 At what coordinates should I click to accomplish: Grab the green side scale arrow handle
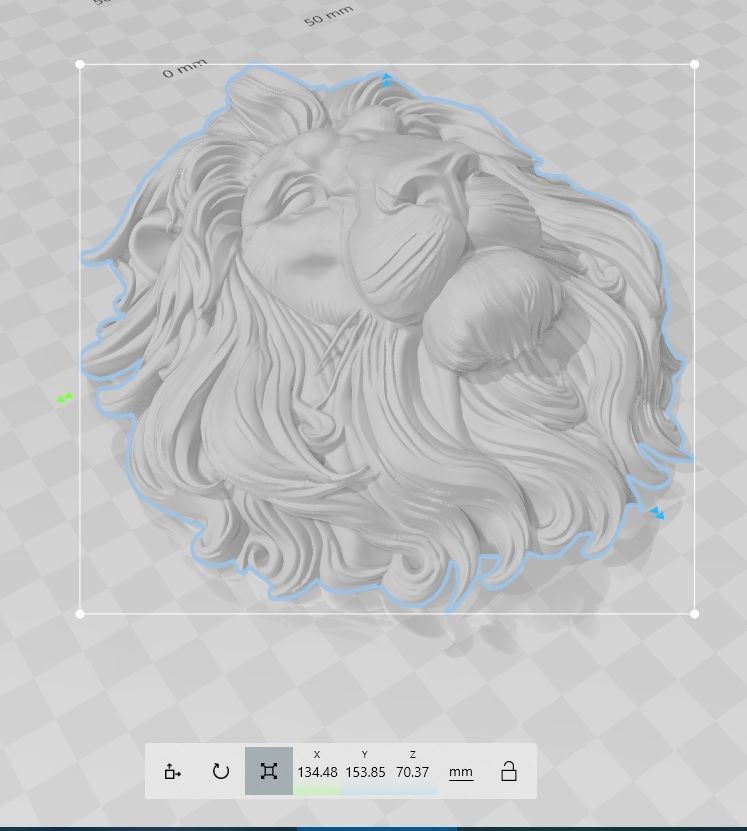[65, 397]
